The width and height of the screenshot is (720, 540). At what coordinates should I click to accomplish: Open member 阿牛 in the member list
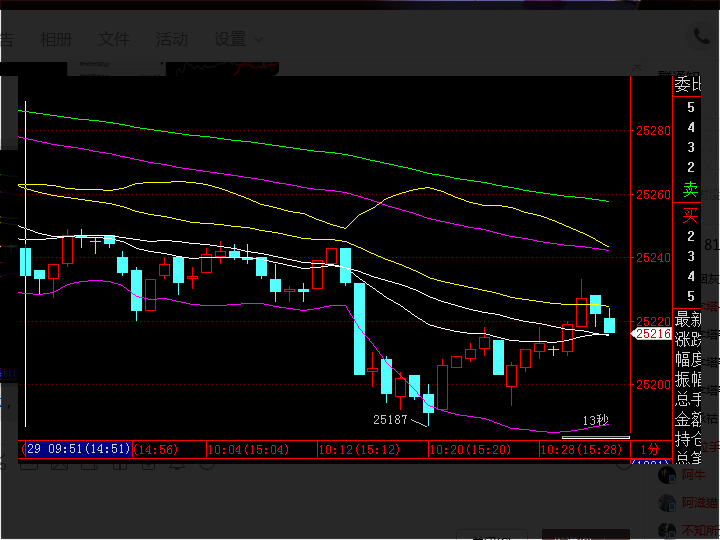(x=693, y=474)
